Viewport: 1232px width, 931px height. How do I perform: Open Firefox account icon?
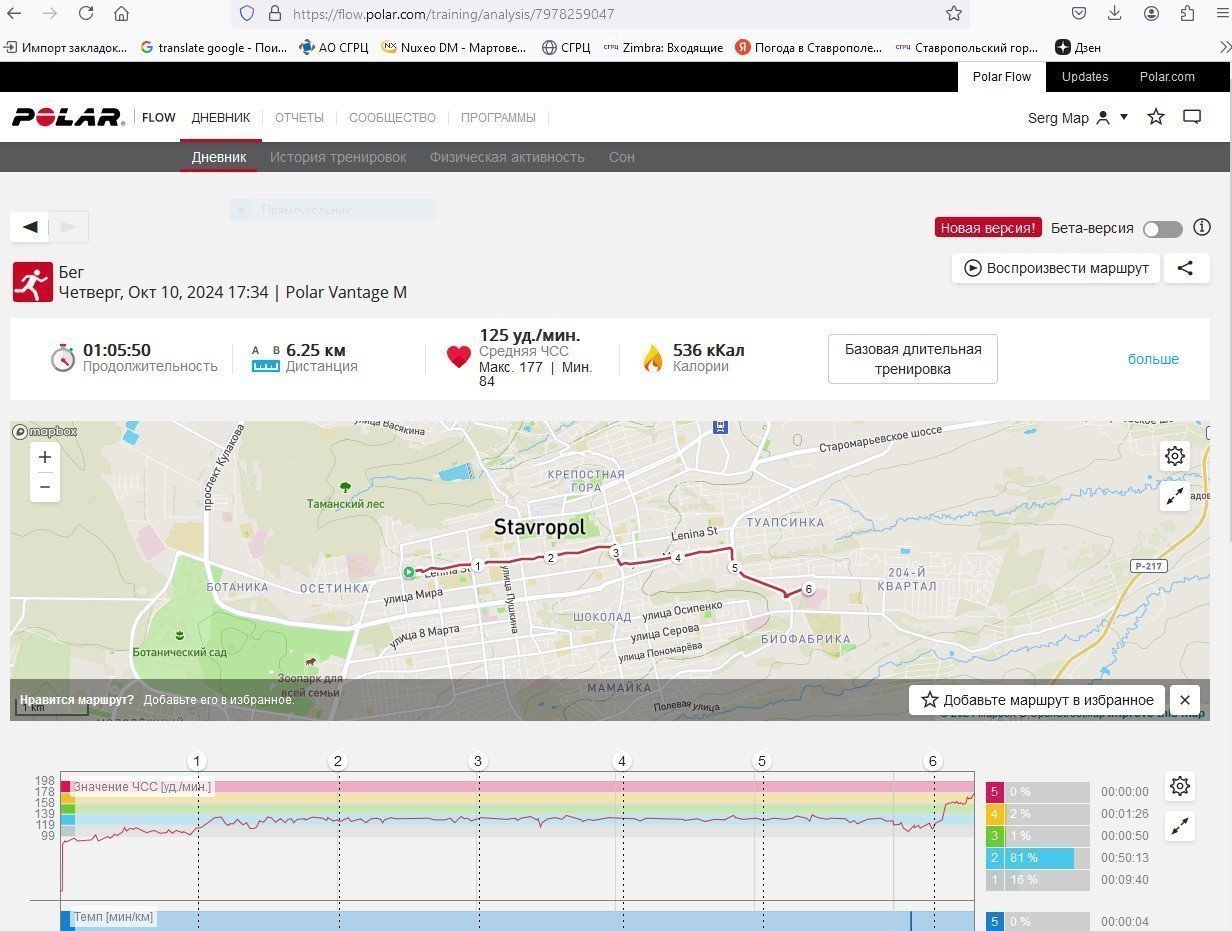[1152, 13]
